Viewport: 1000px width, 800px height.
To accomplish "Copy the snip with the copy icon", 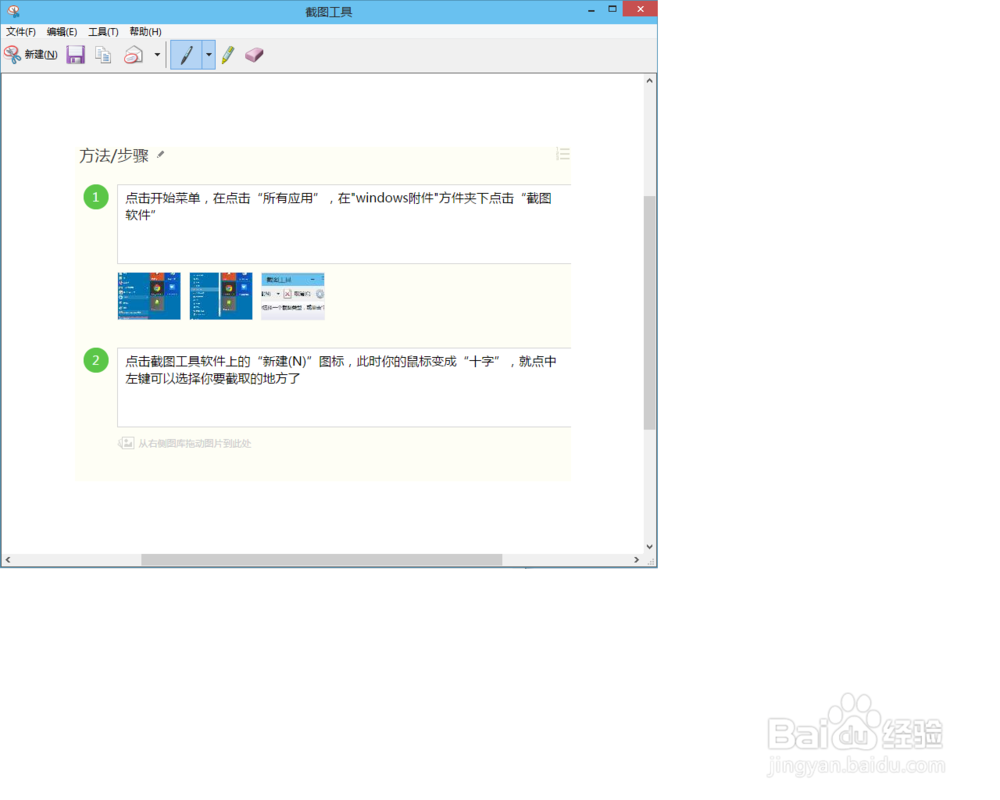I will click(103, 54).
